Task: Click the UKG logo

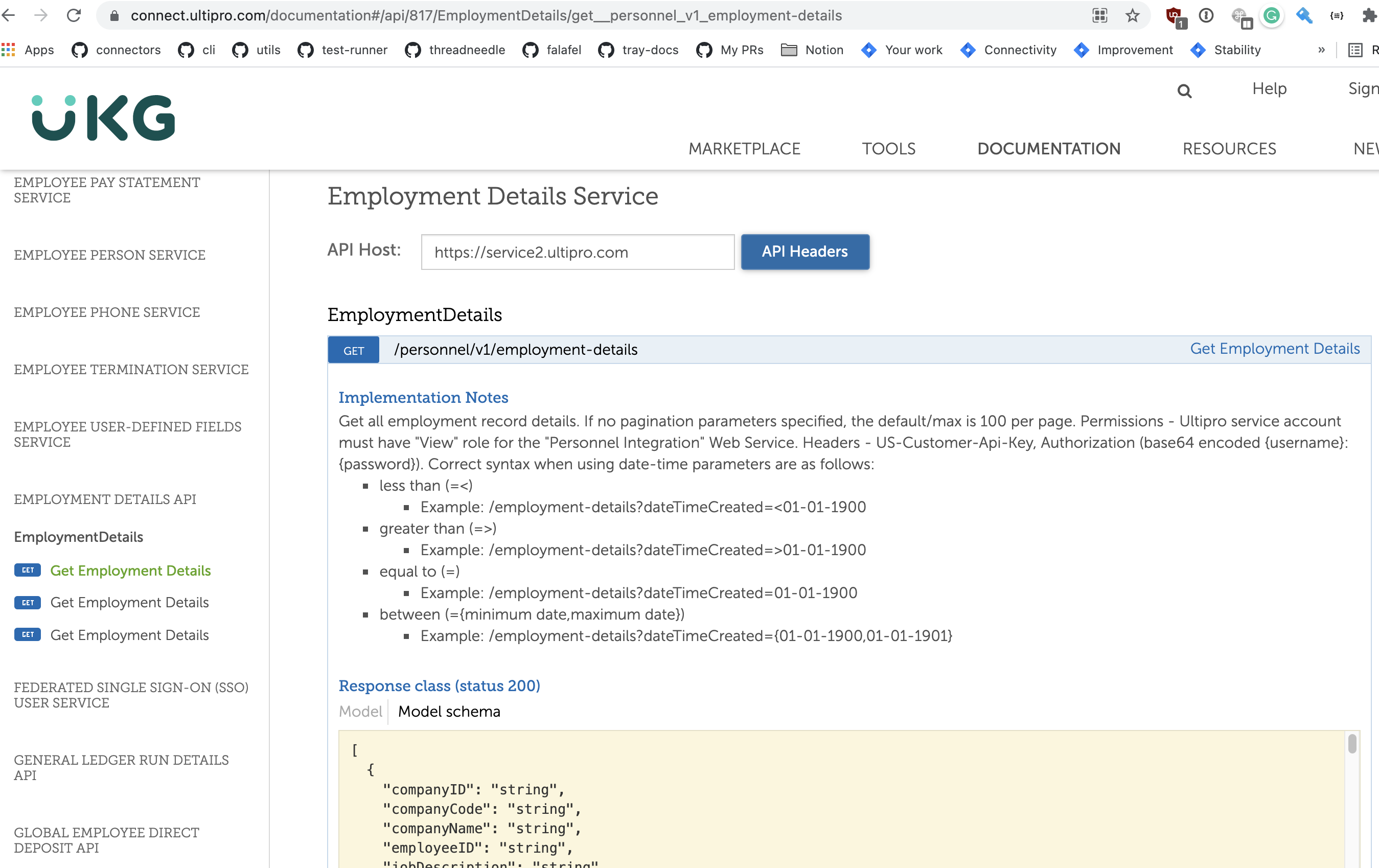Action: [x=104, y=118]
